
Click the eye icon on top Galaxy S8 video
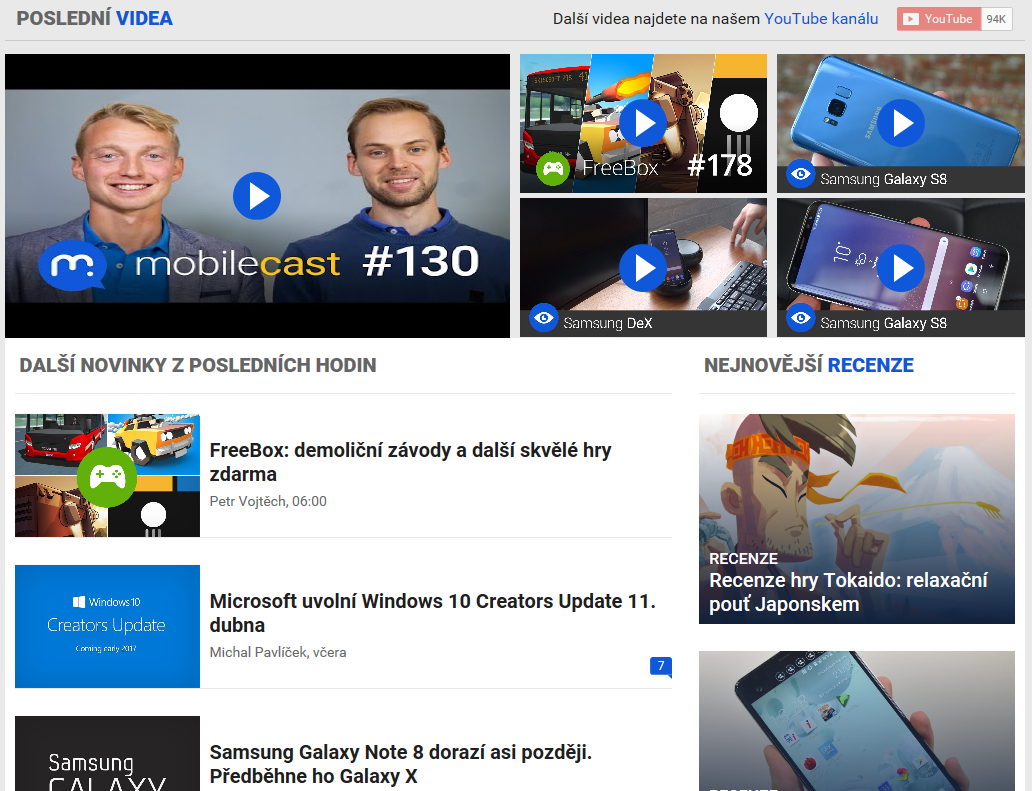(800, 174)
